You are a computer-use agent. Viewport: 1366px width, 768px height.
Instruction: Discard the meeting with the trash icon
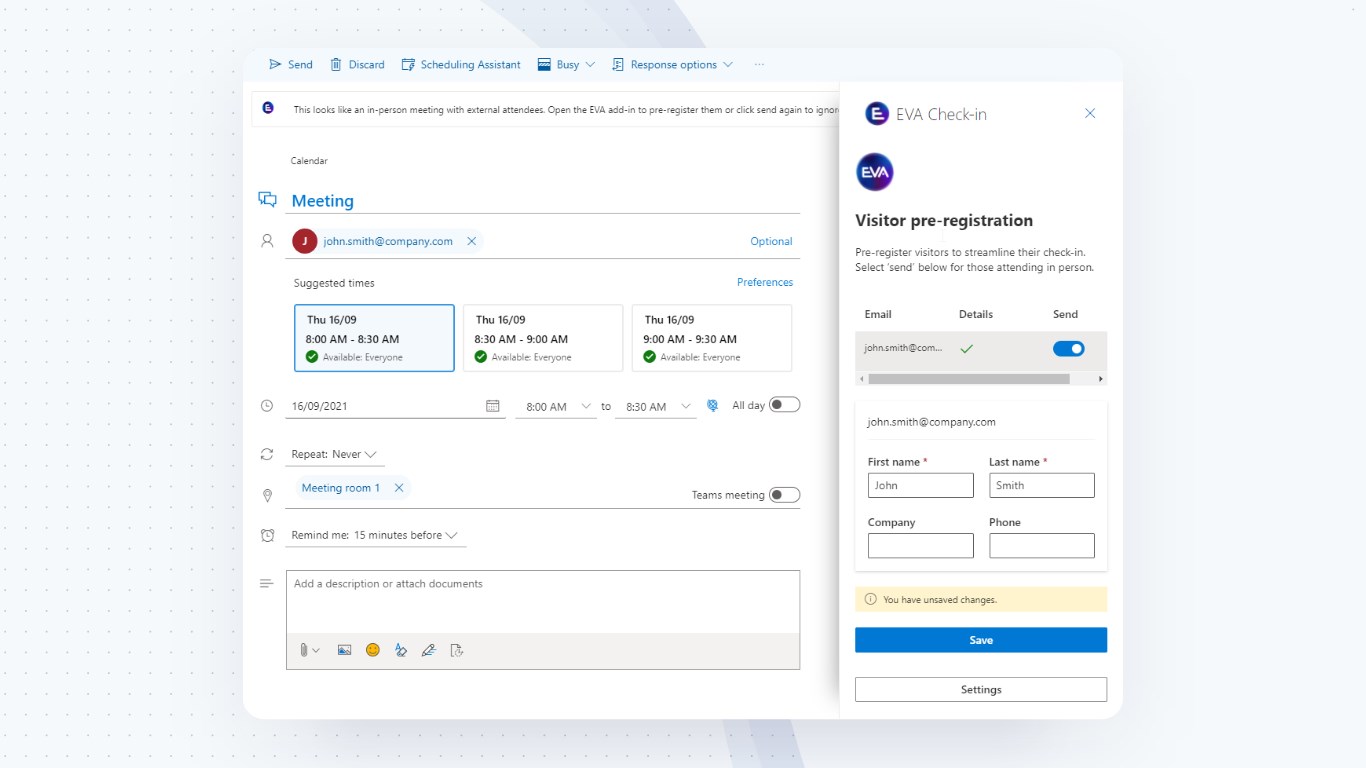336,64
